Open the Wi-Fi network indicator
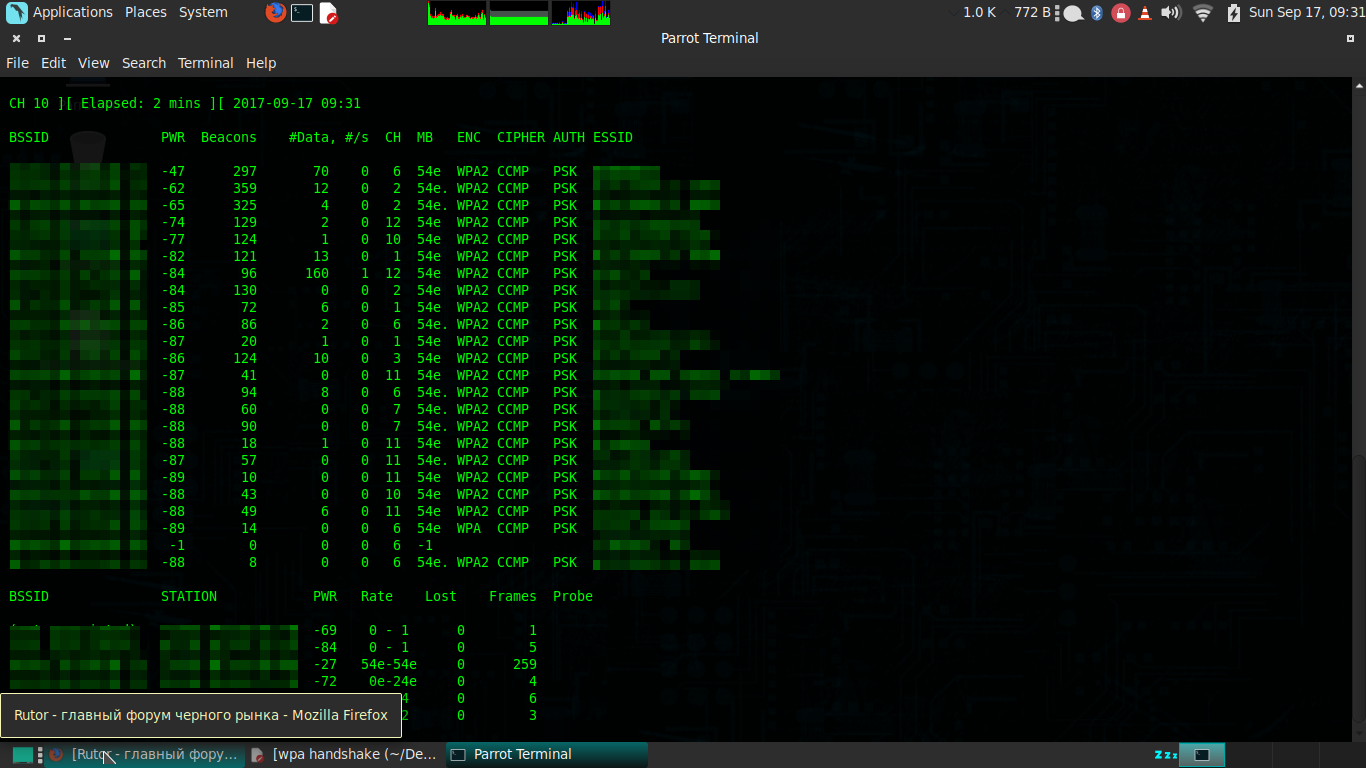 coord(1203,13)
